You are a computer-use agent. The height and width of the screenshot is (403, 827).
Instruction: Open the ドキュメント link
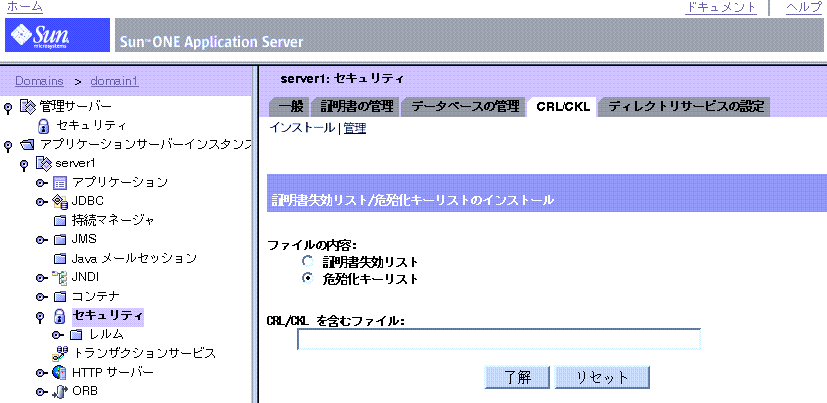pos(720,7)
